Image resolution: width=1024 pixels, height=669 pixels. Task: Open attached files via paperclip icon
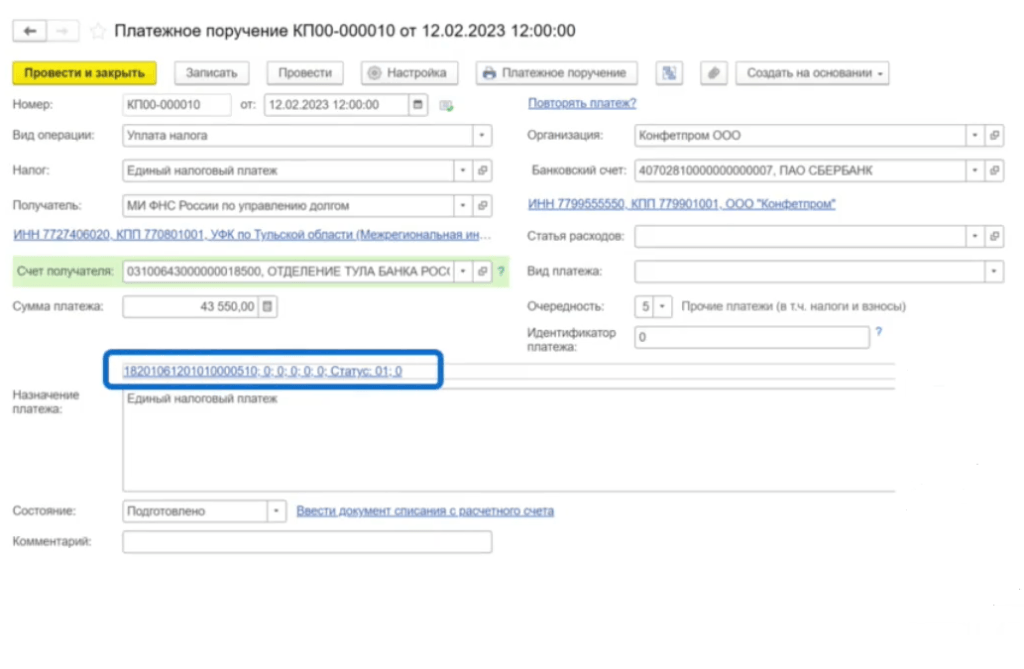[x=713, y=73]
